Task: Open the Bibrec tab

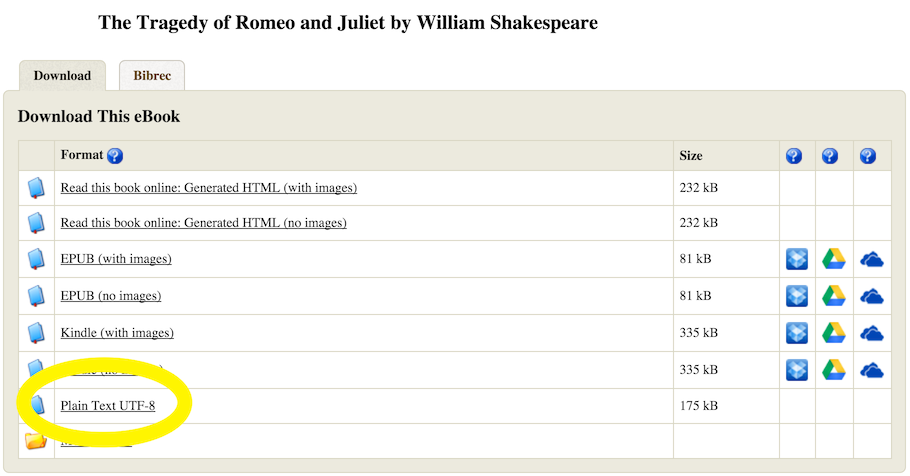Action: [x=152, y=75]
